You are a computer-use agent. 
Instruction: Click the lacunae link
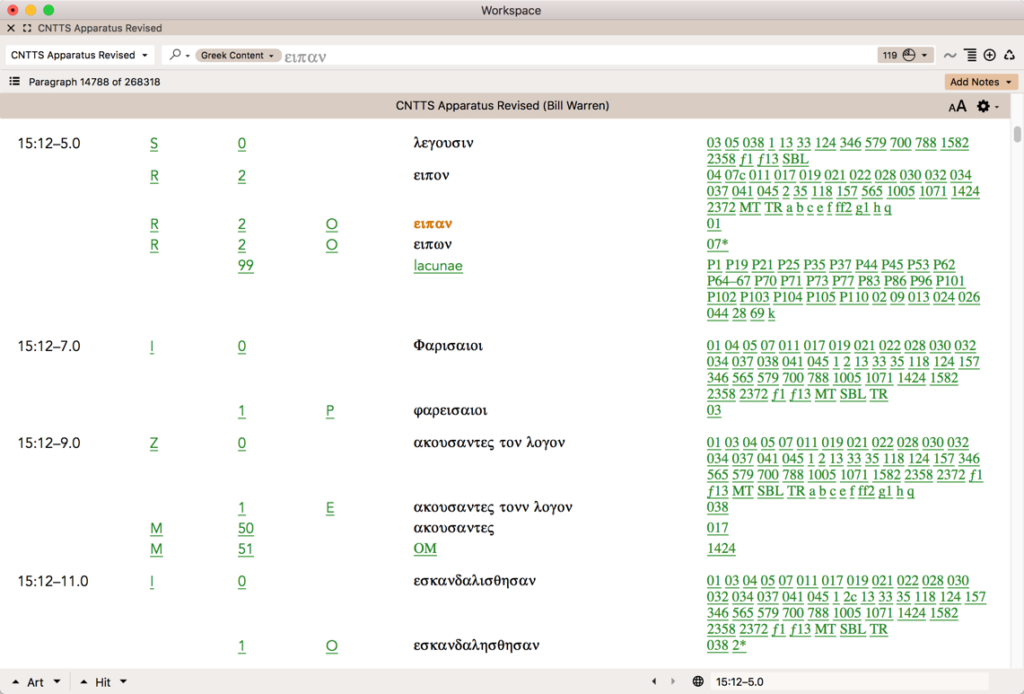point(438,266)
